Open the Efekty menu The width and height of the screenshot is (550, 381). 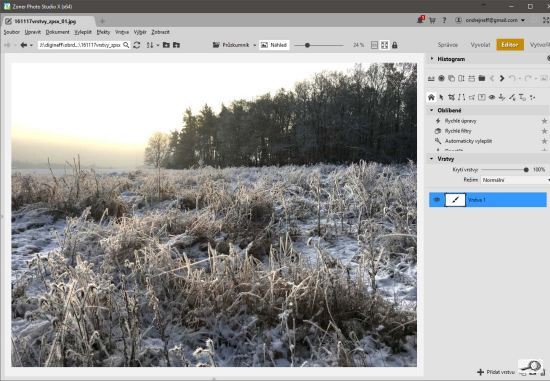(x=103, y=32)
